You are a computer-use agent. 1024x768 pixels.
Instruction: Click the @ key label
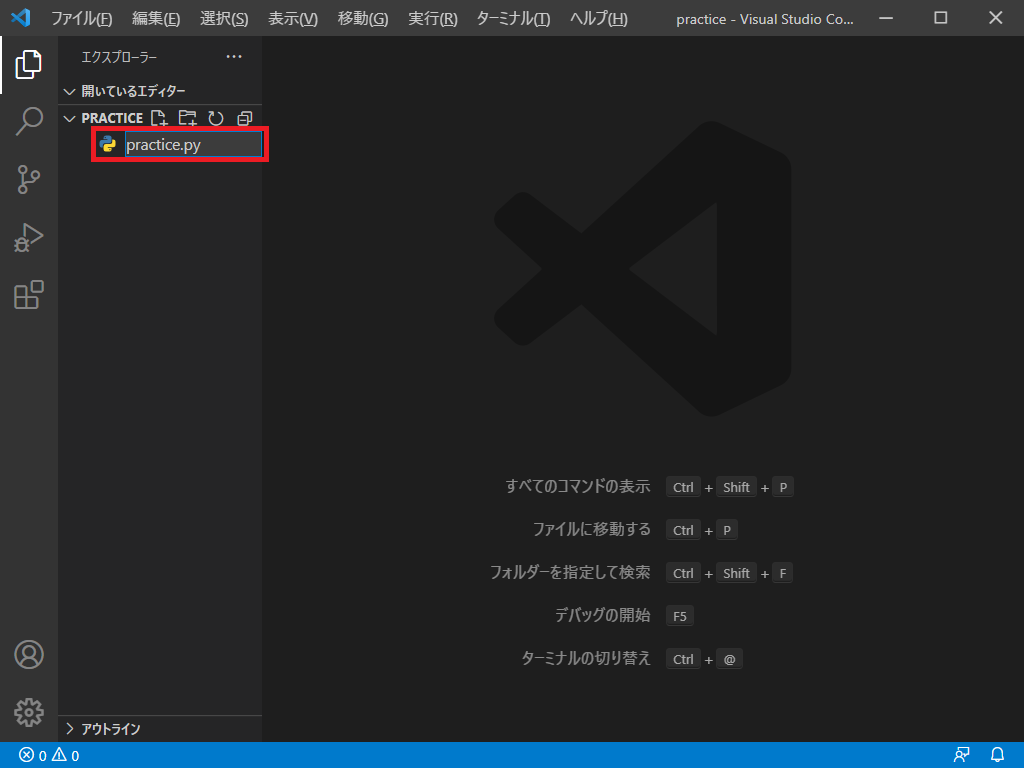[729, 659]
